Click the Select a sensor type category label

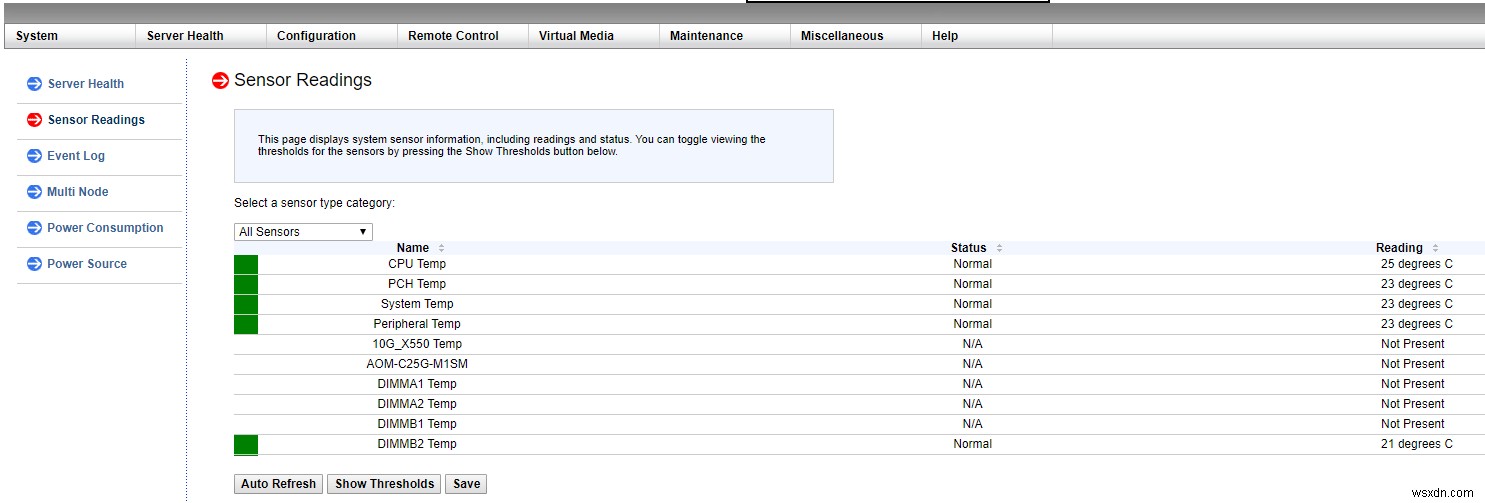tap(315, 203)
